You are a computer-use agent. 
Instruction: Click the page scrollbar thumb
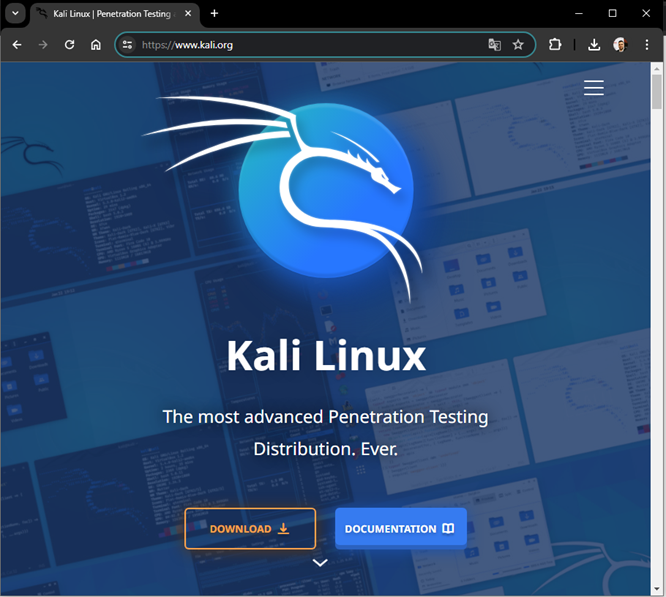657,92
